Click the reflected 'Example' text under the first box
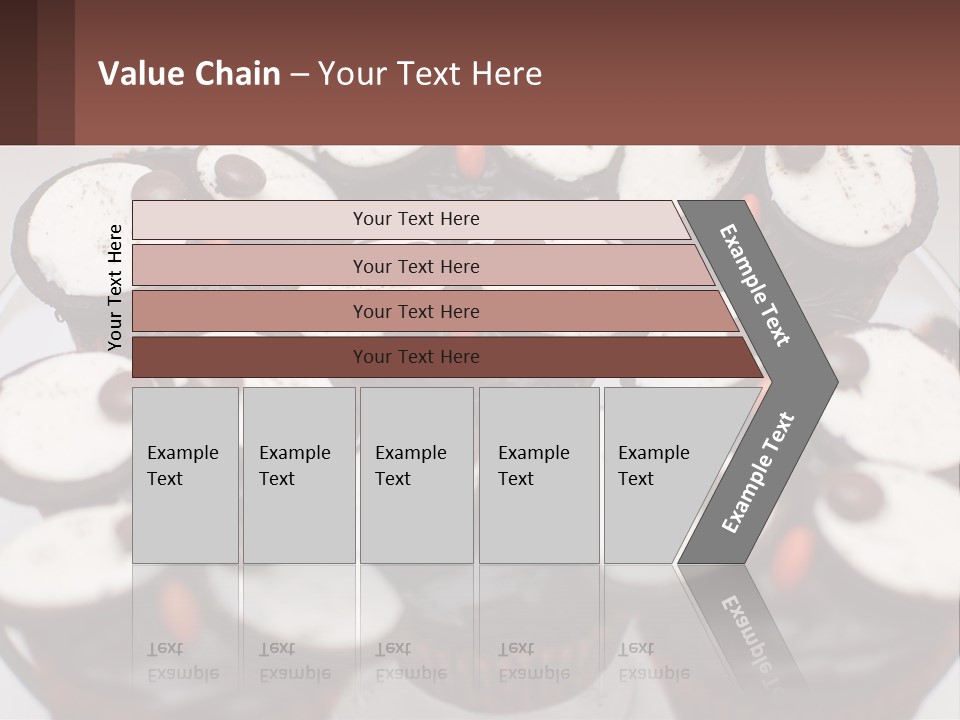 tap(183, 674)
